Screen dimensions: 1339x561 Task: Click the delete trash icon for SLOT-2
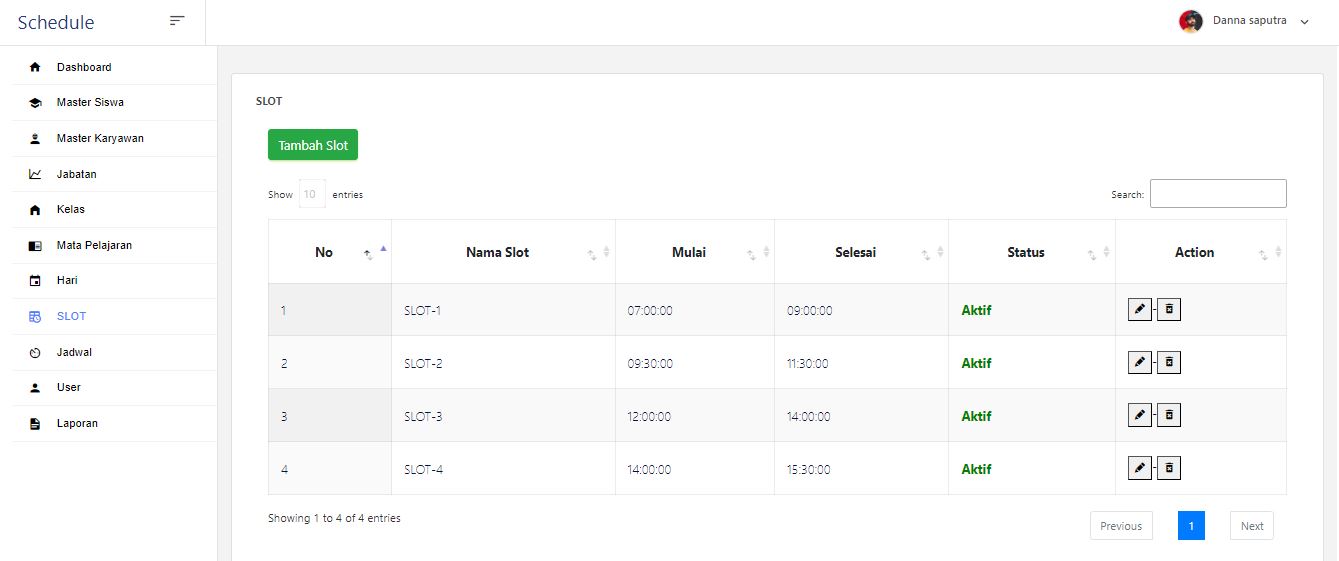pos(1169,362)
